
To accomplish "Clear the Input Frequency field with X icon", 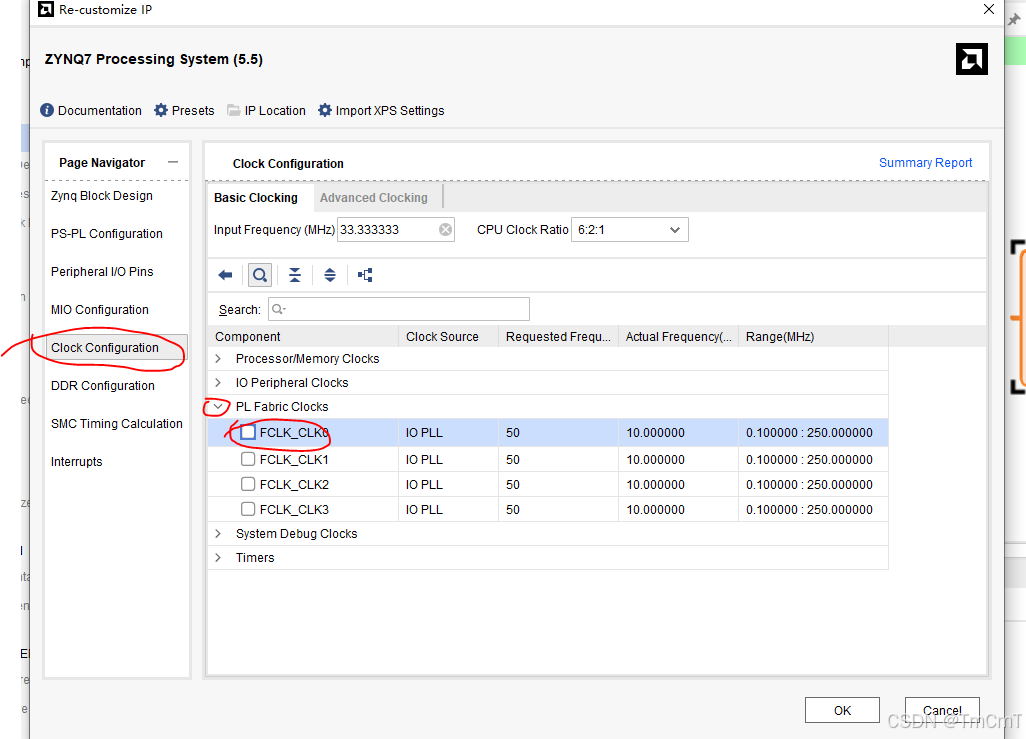I will click(x=445, y=230).
